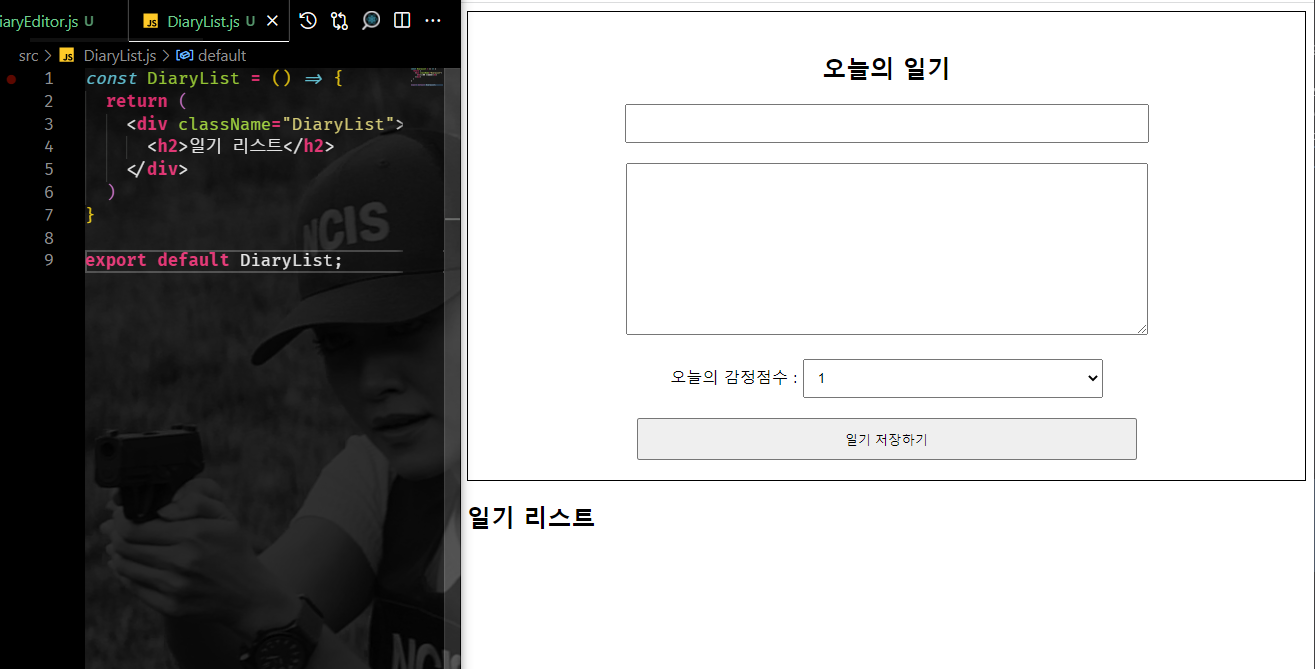The image size is (1315, 669).
Task: Click the h2 일기 리스트 code line
Action: click(240, 147)
